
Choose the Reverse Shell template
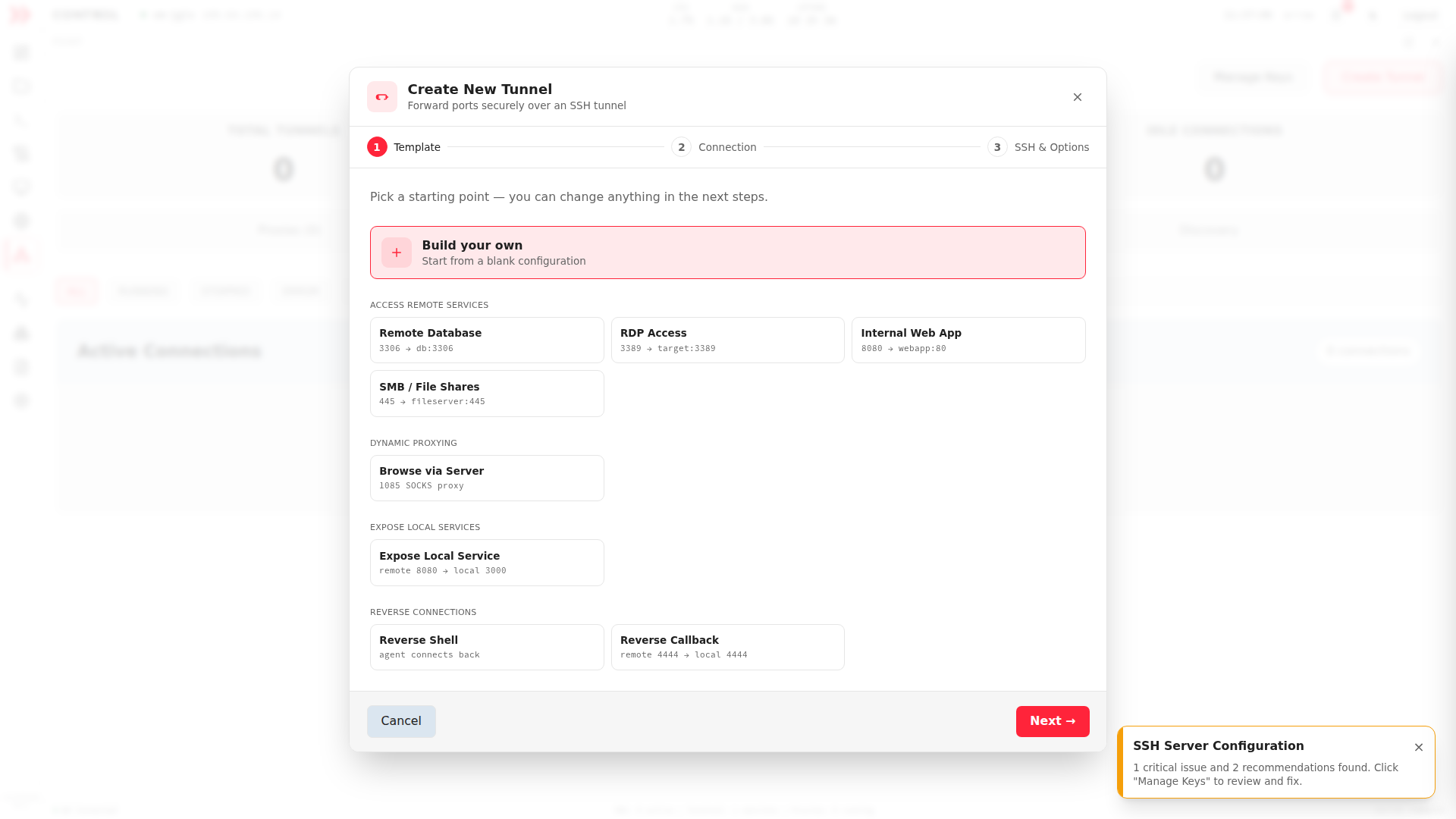(487, 647)
